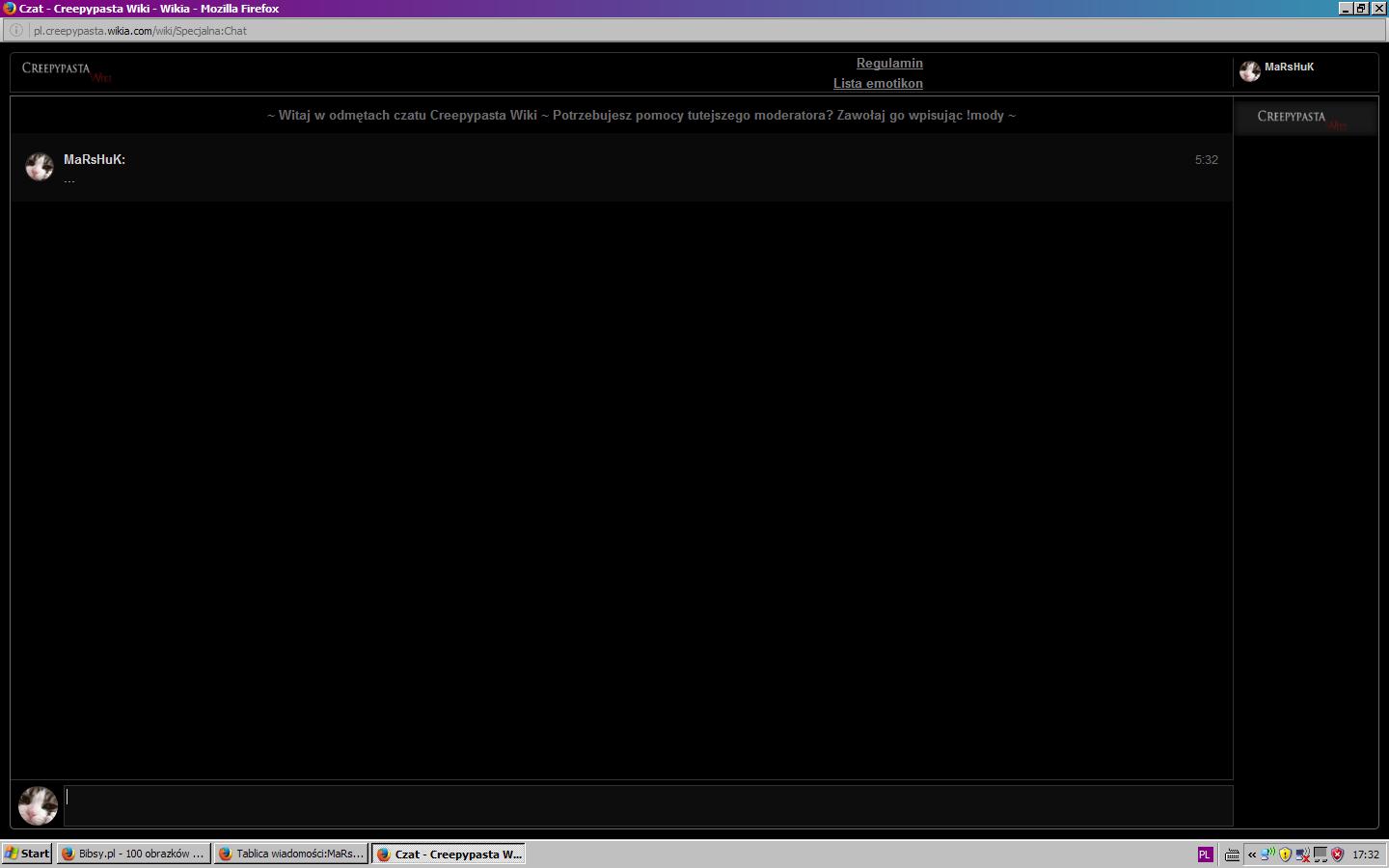Click the Firefox address bar URL
The width and height of the screenshot is (1389, 868).
tap(140, 31)
